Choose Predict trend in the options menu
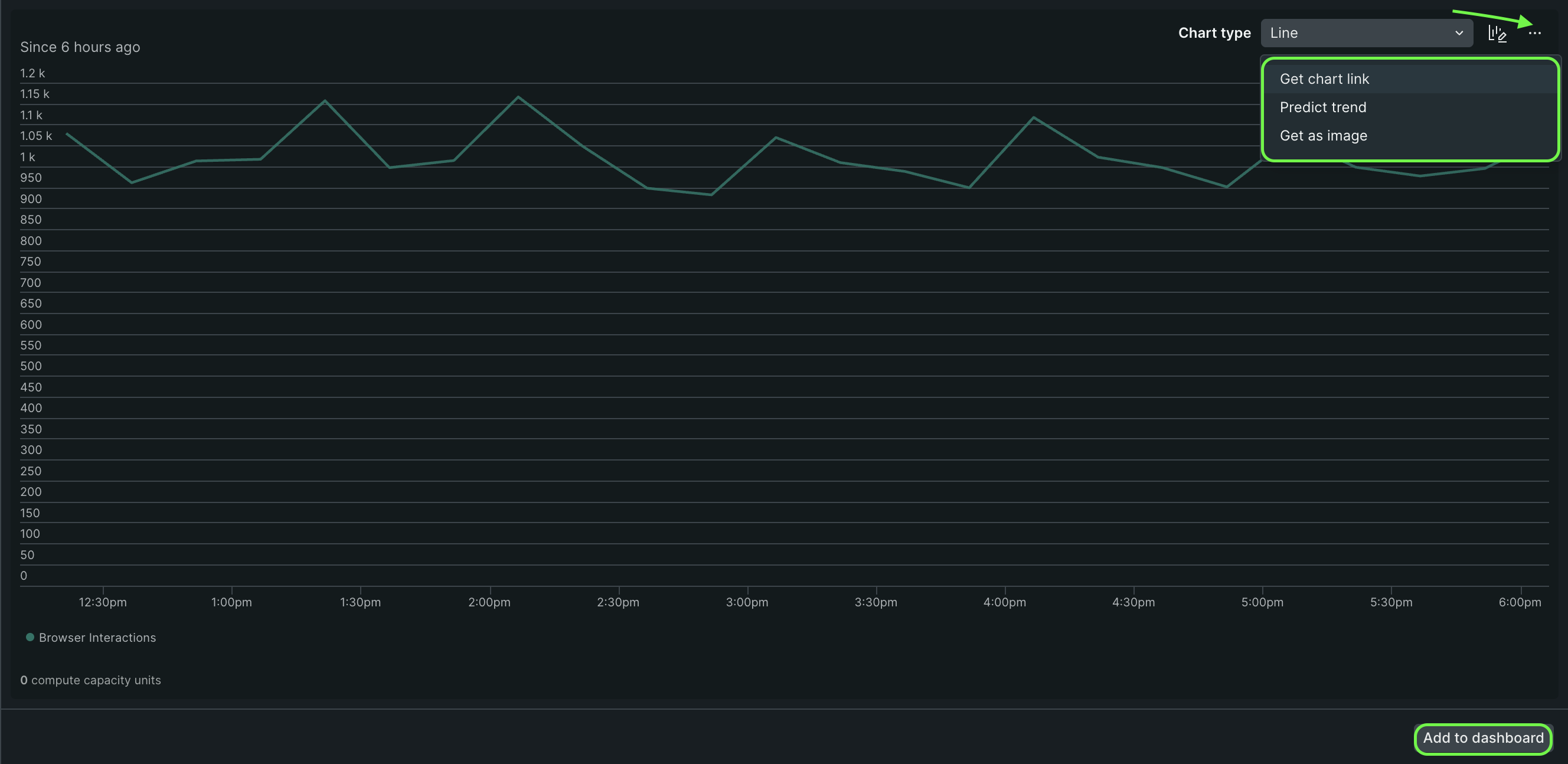Screen dimensions: 1568x764 (x=1322, y=107)
